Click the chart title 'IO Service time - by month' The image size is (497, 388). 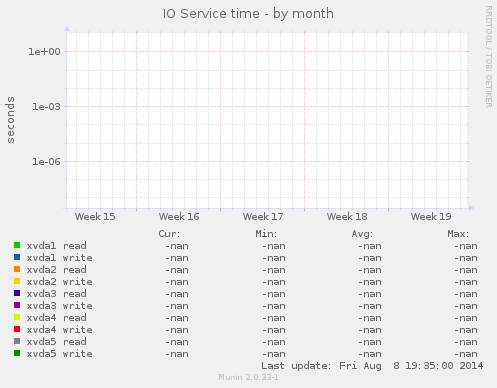click(248, 14)
